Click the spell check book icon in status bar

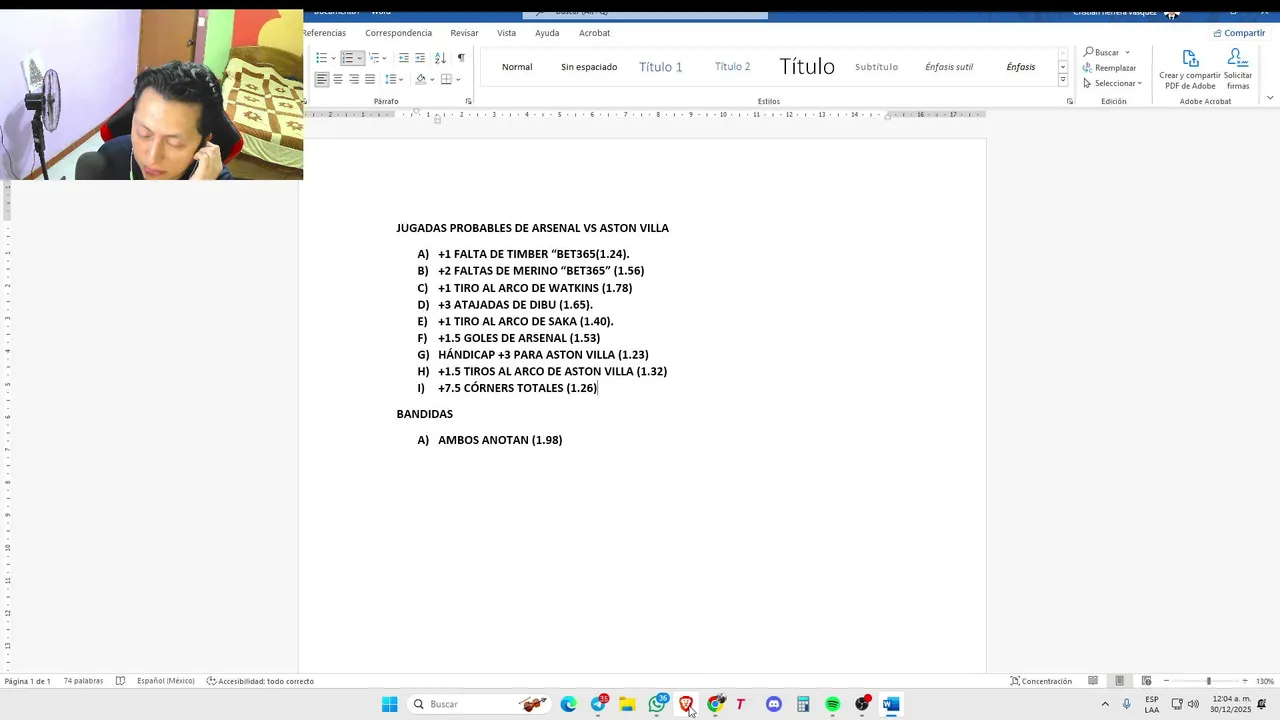[x=120, y=681]
